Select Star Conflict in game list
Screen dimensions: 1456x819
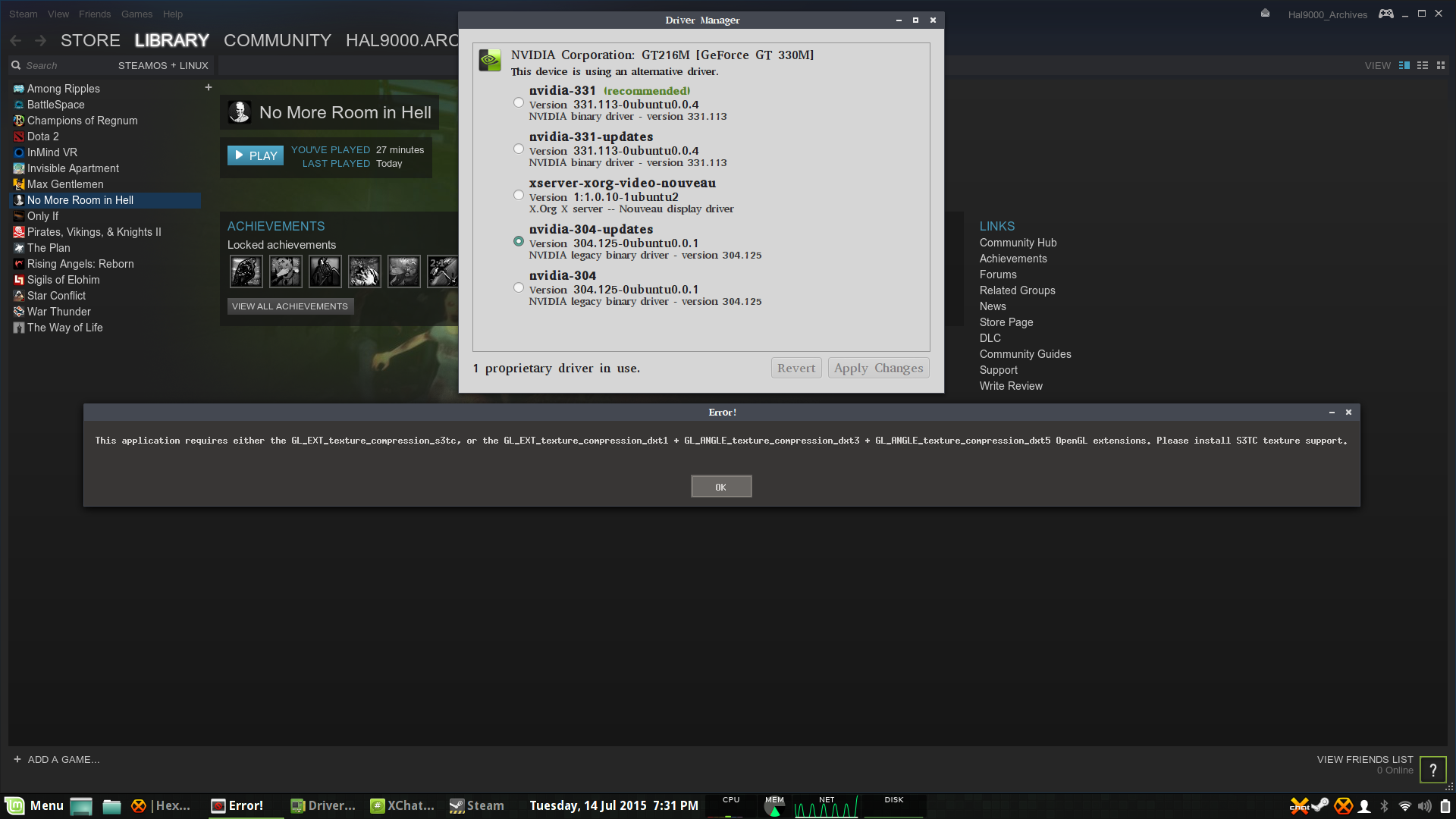click(57, 296)
